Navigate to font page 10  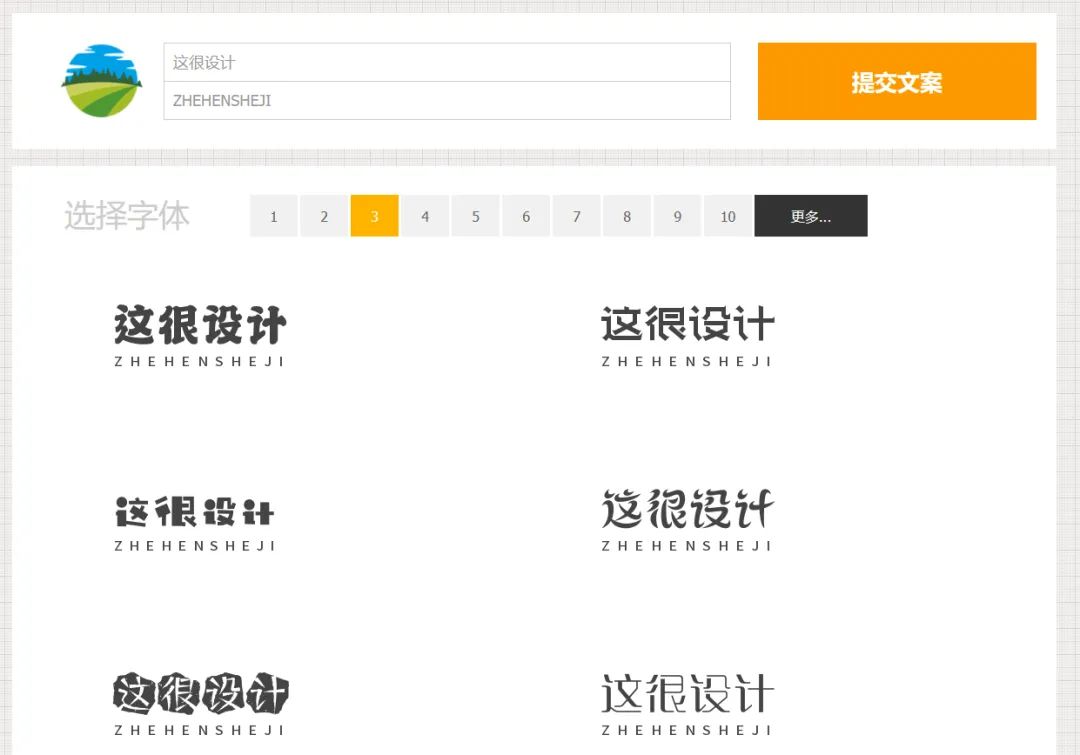pos(728,216)
